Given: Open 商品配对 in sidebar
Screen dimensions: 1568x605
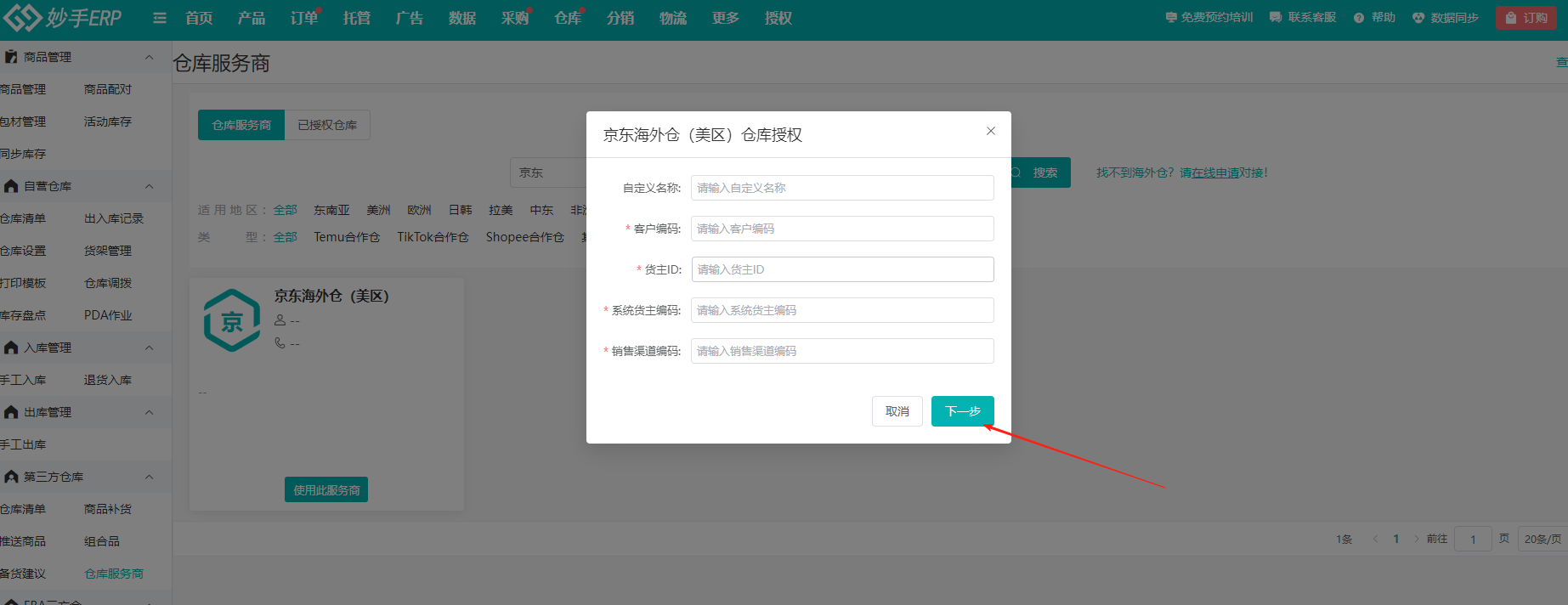Looking at the screenshot, I should point(108,89).
